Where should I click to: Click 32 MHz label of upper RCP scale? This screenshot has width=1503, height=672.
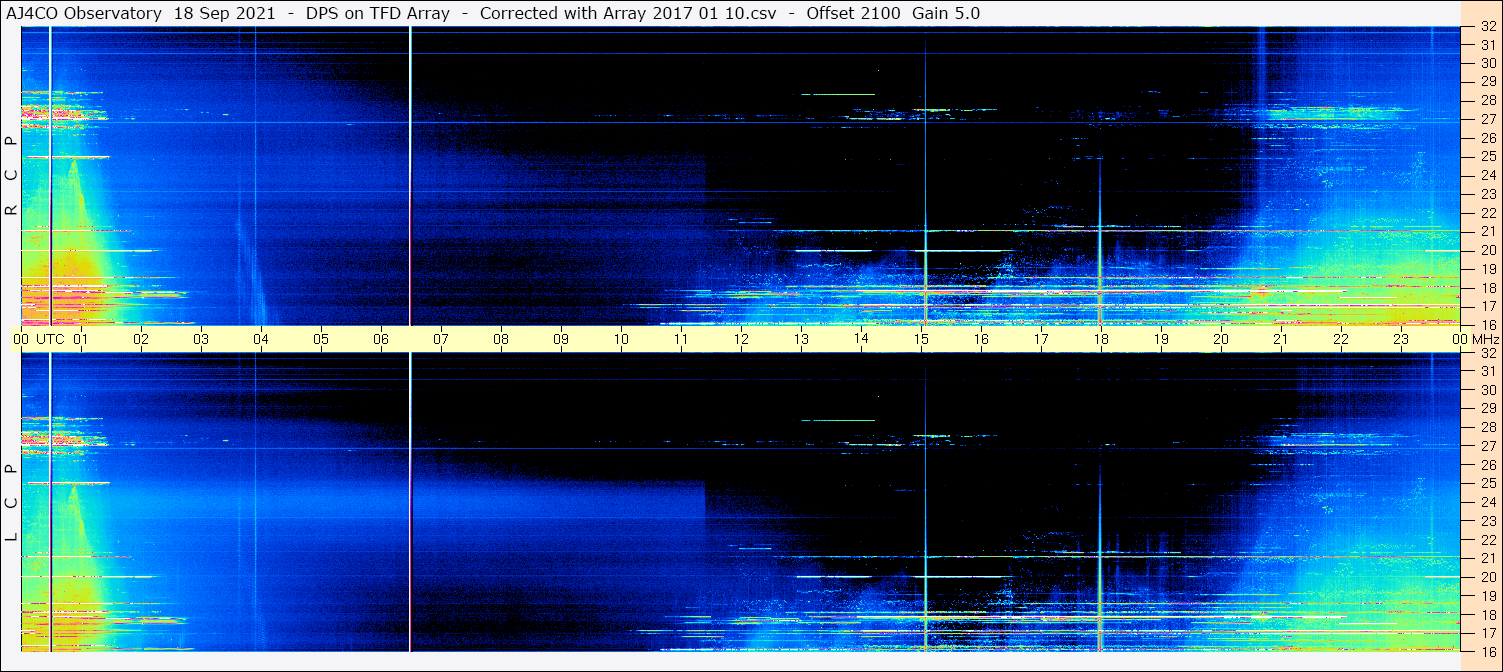1488,27
